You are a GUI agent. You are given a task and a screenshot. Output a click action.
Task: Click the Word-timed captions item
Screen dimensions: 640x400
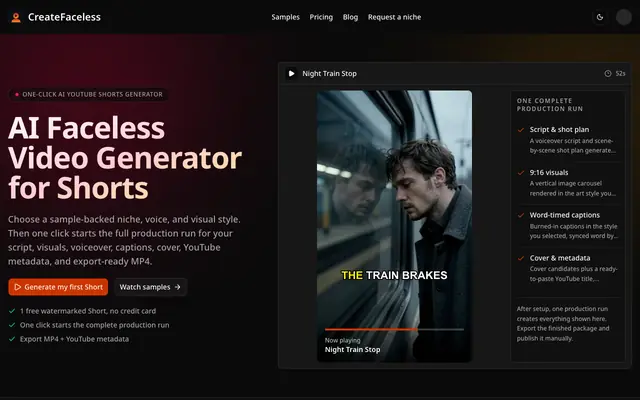(x=568, y=225)
